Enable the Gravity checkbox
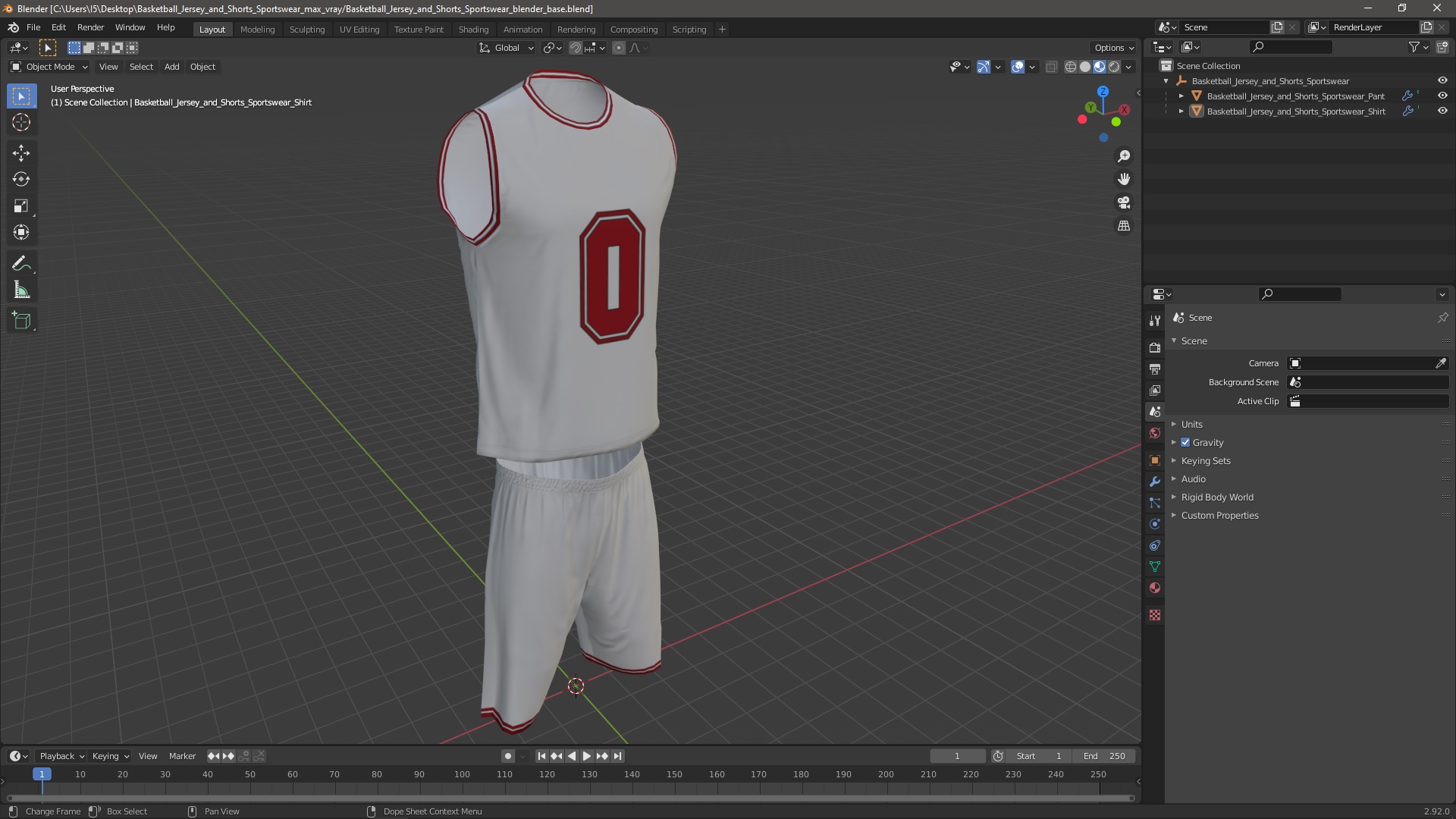Image resolution: width=1456 pixels, height=819 pixels. 1185,443
